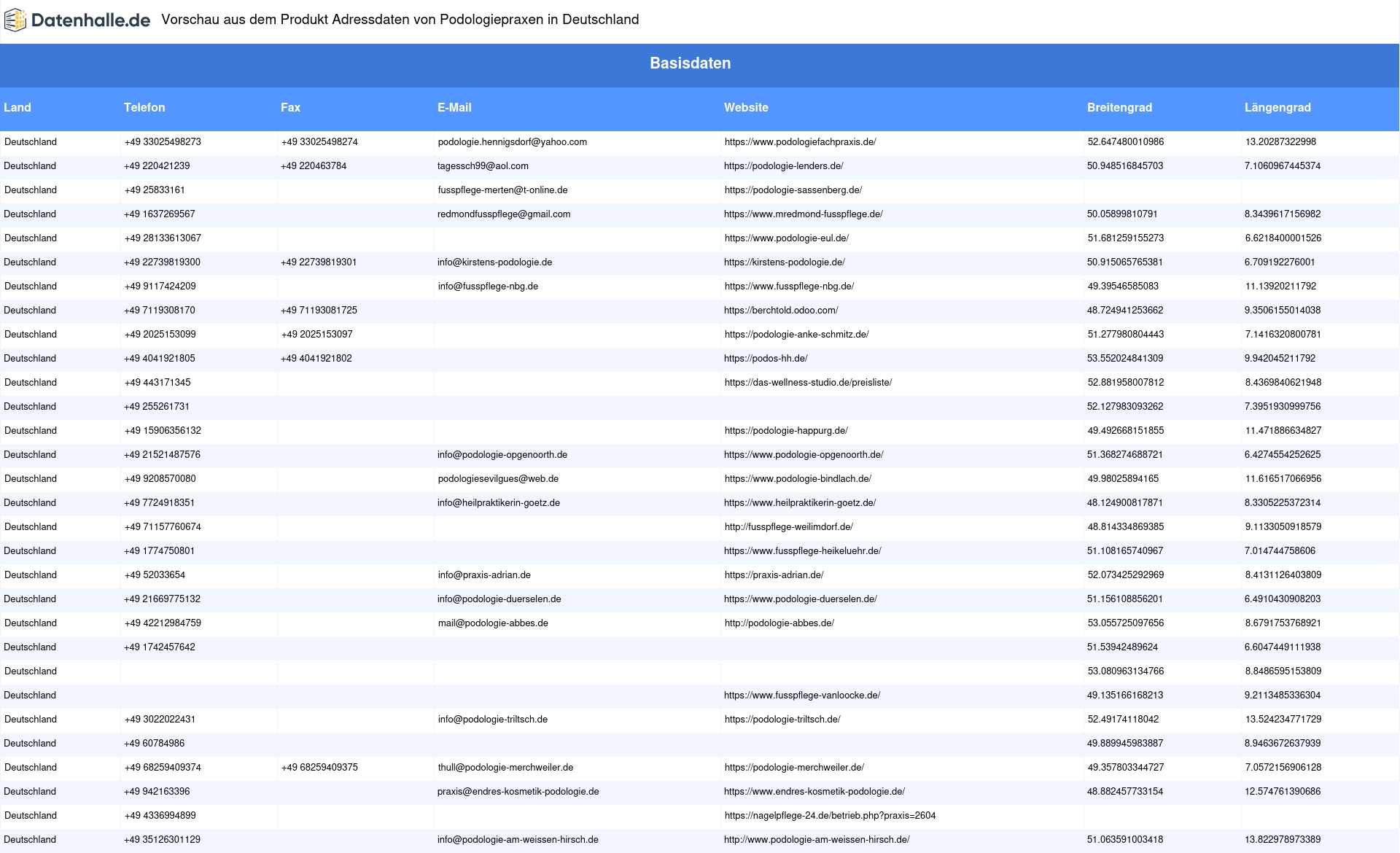Select email fusspflege-merten@t-online.de
Image resolution: width=1400 pixels, height=853 pixels.
coord(502,190)
